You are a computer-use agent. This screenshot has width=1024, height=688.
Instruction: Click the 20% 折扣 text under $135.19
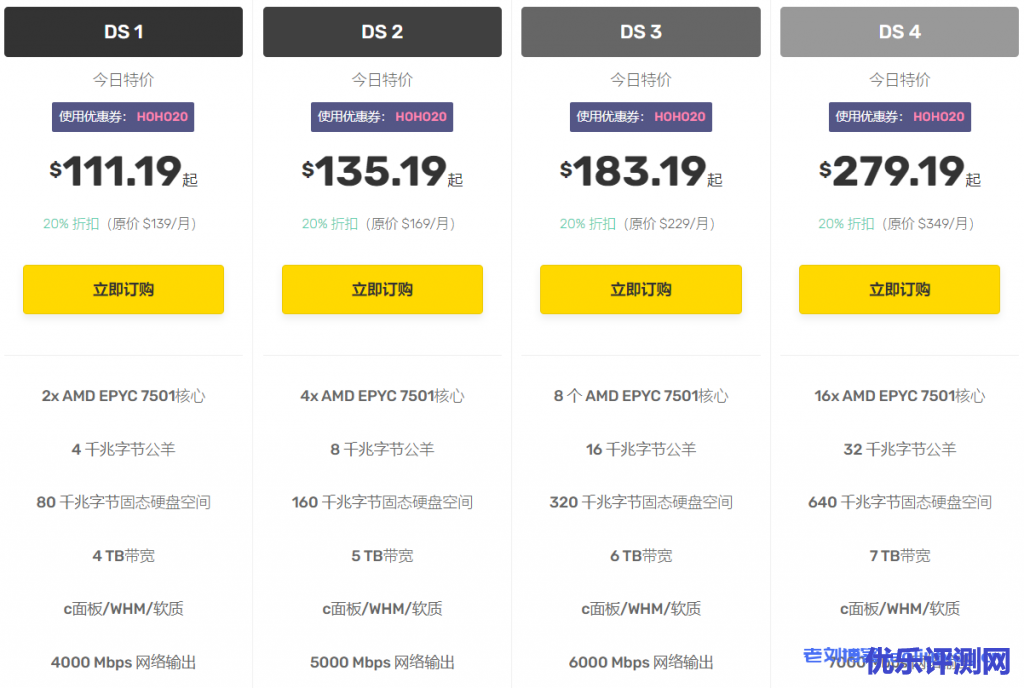point(329,224)
